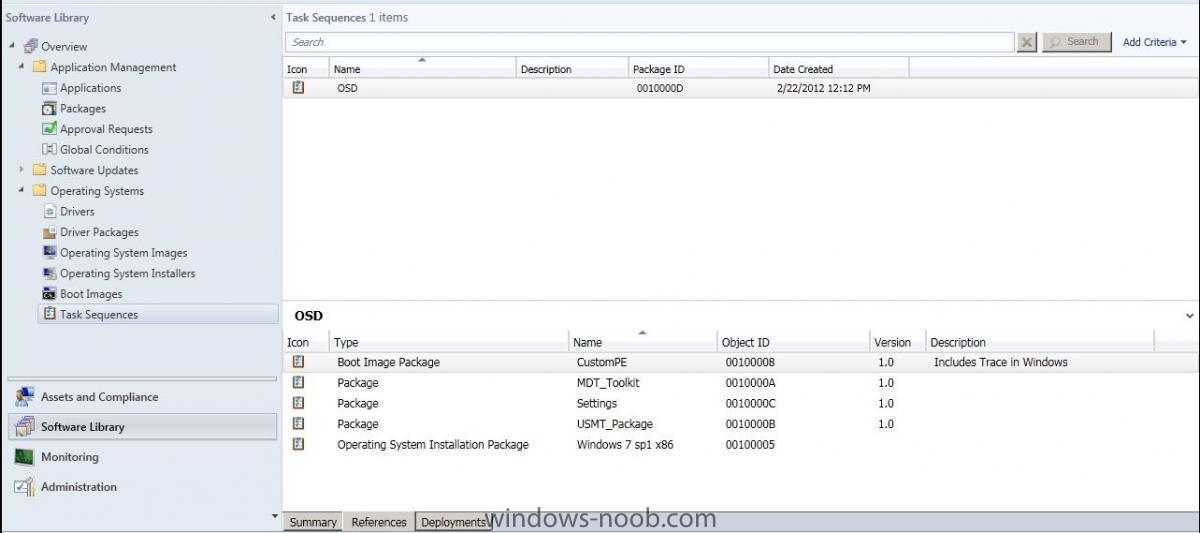This screenshot has width=1200, height=533.
Task: Open the Administration workspace
Action: tap(140, 487)
